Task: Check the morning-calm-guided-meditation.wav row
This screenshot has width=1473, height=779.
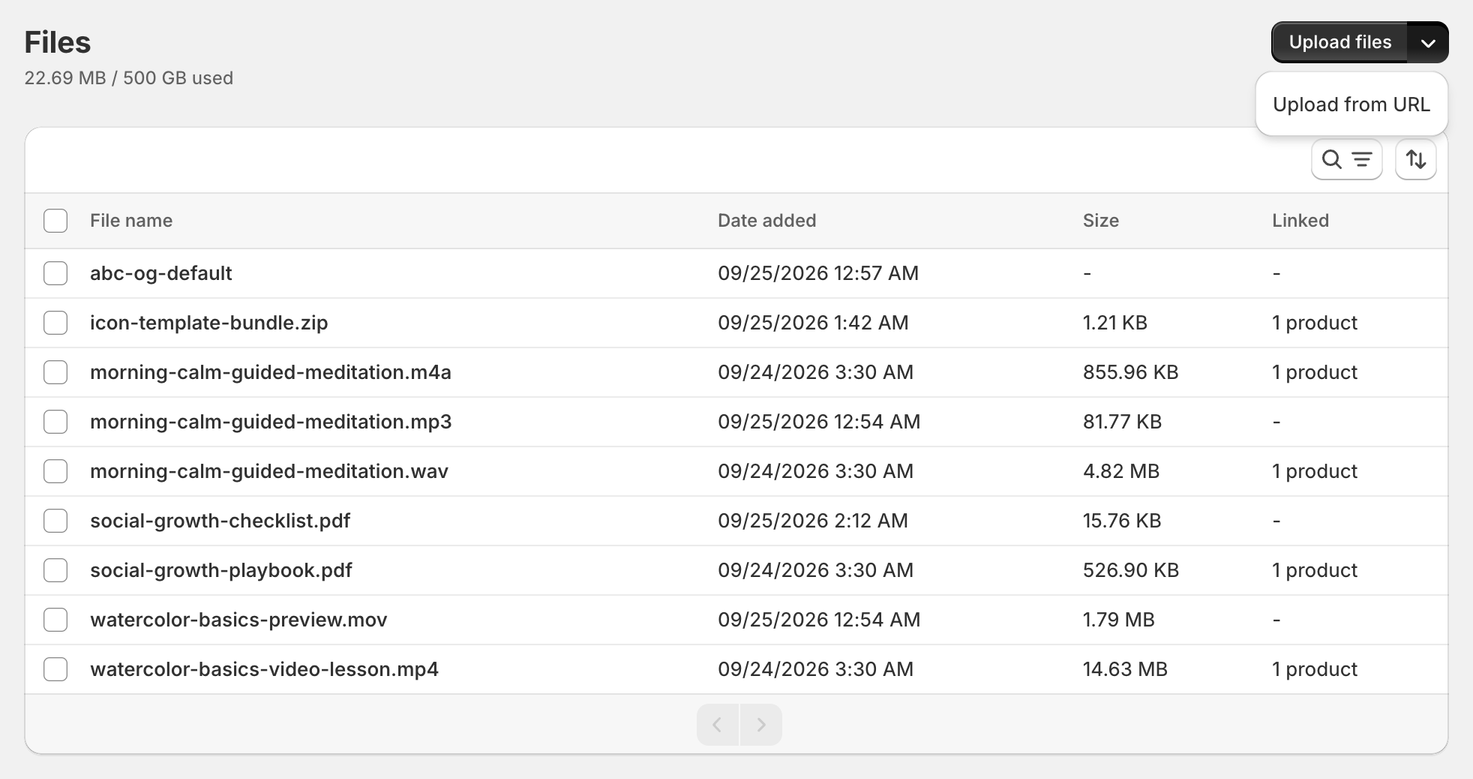Action: (x=56, y=471)
